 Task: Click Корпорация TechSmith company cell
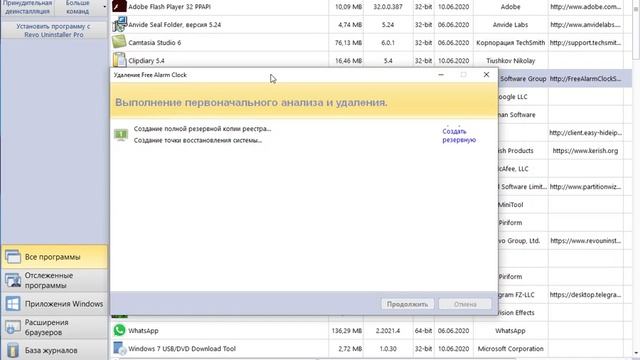point(511,42)
